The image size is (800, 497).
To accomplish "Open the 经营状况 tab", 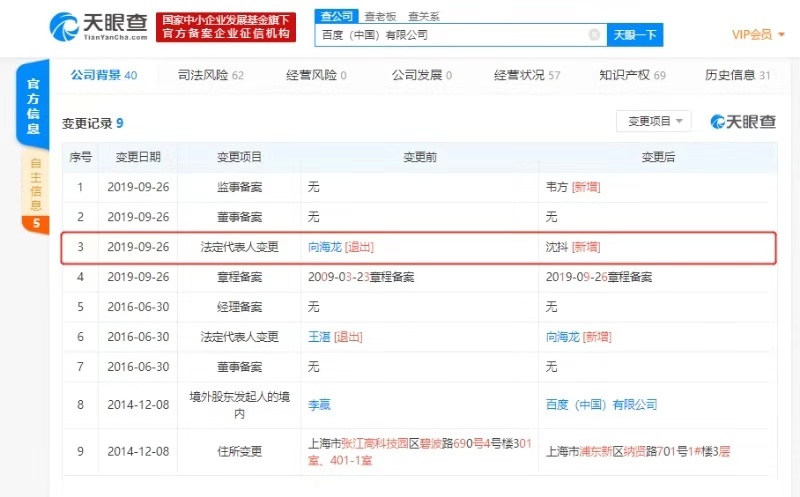I will click(x=527, y=75).
